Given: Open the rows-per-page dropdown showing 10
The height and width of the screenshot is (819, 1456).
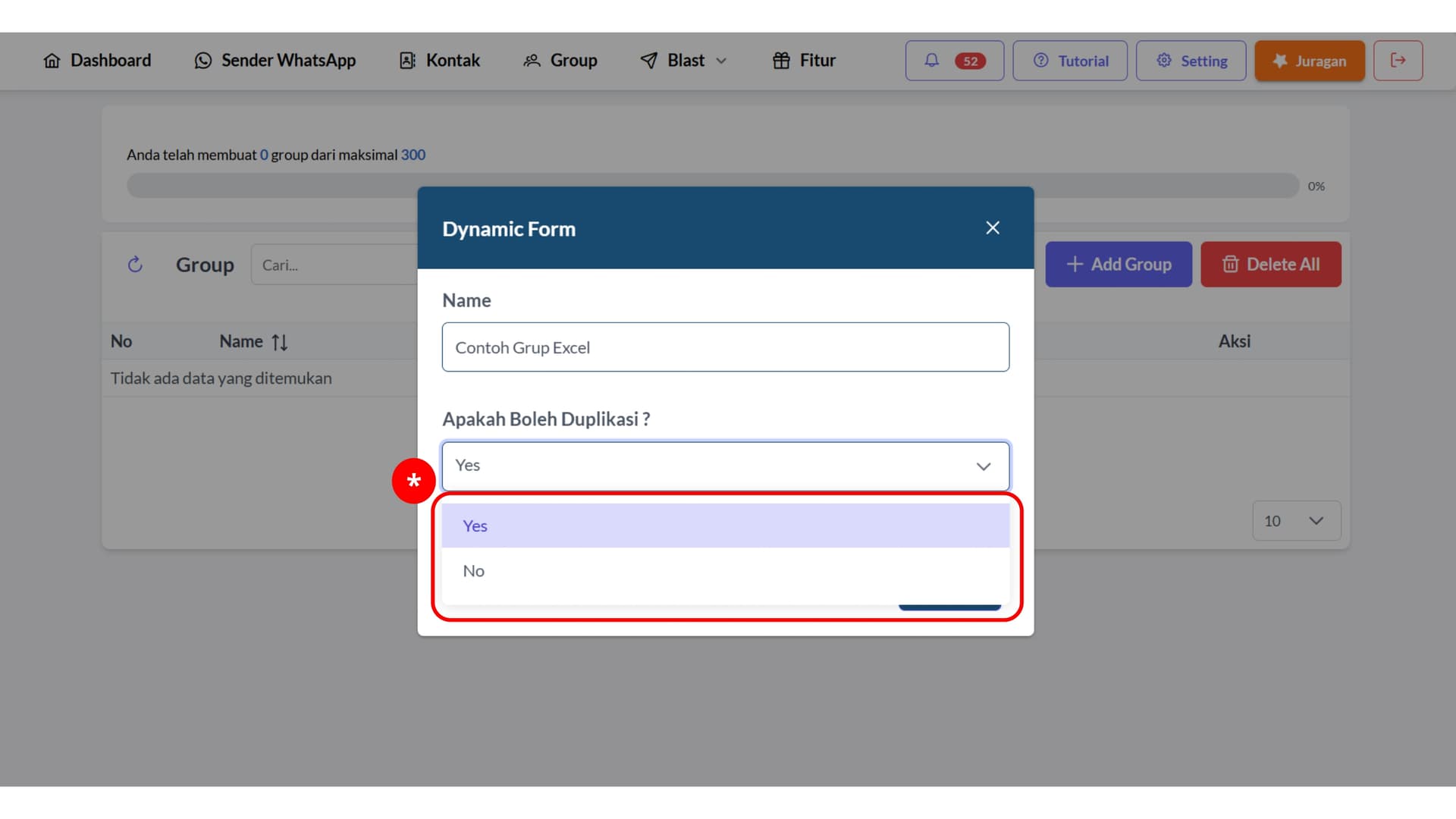Looking at the screenshot, I should [1297, 521].
